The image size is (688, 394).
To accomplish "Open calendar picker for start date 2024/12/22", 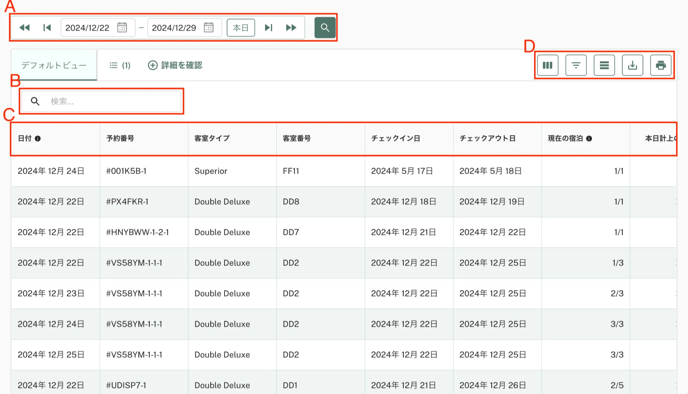I will tap(122, 28).
